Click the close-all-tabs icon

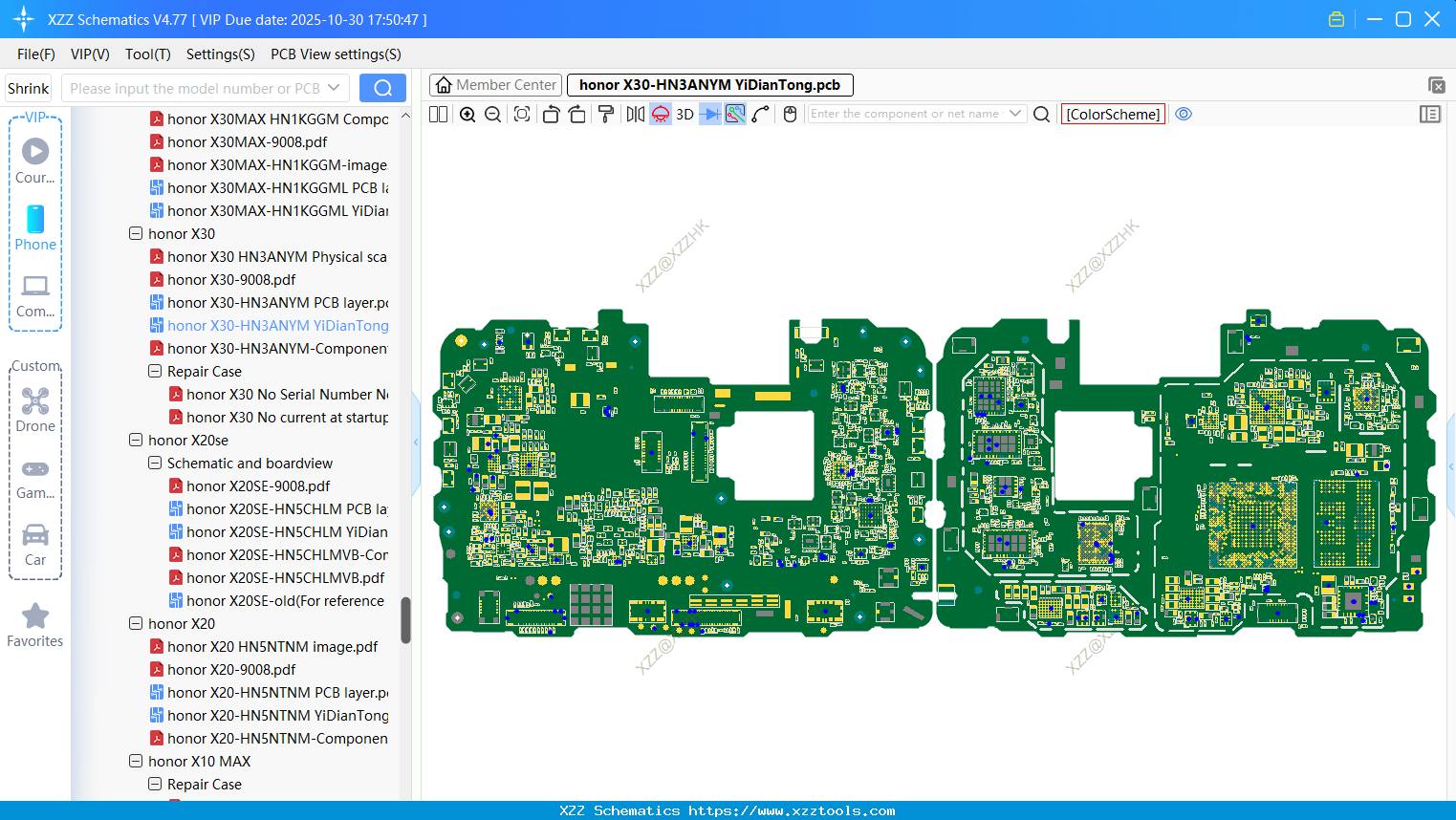coord(1436,85)
